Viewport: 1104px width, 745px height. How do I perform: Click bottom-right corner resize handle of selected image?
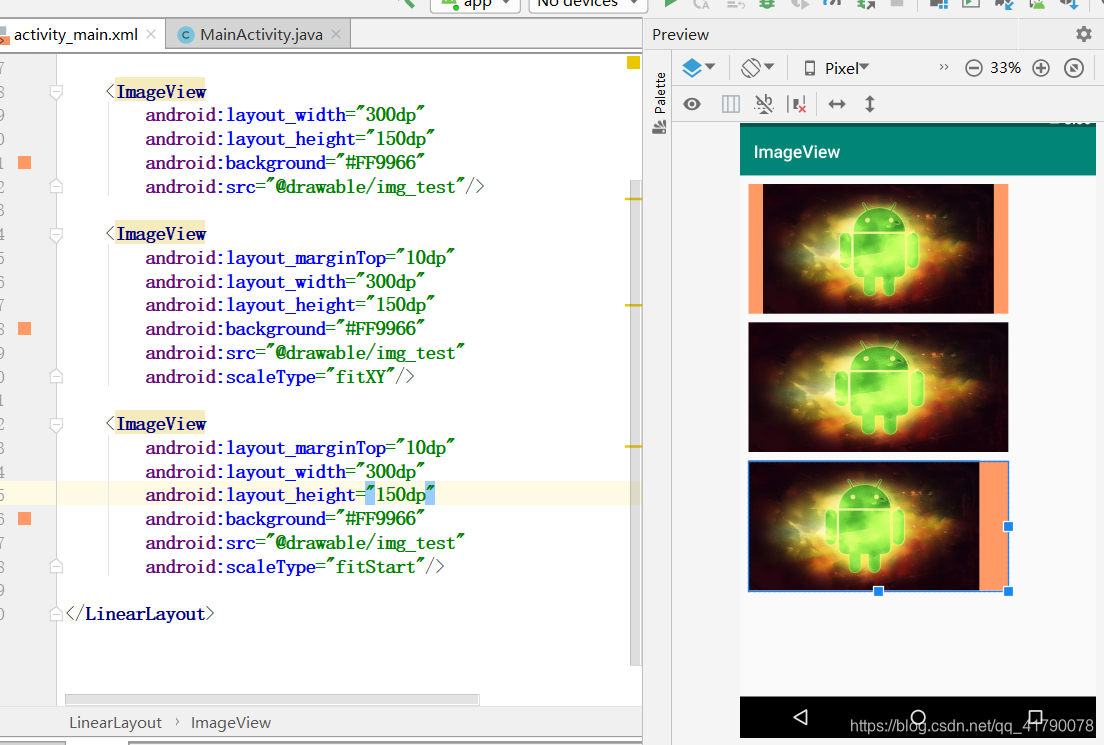click(1008, 591)
